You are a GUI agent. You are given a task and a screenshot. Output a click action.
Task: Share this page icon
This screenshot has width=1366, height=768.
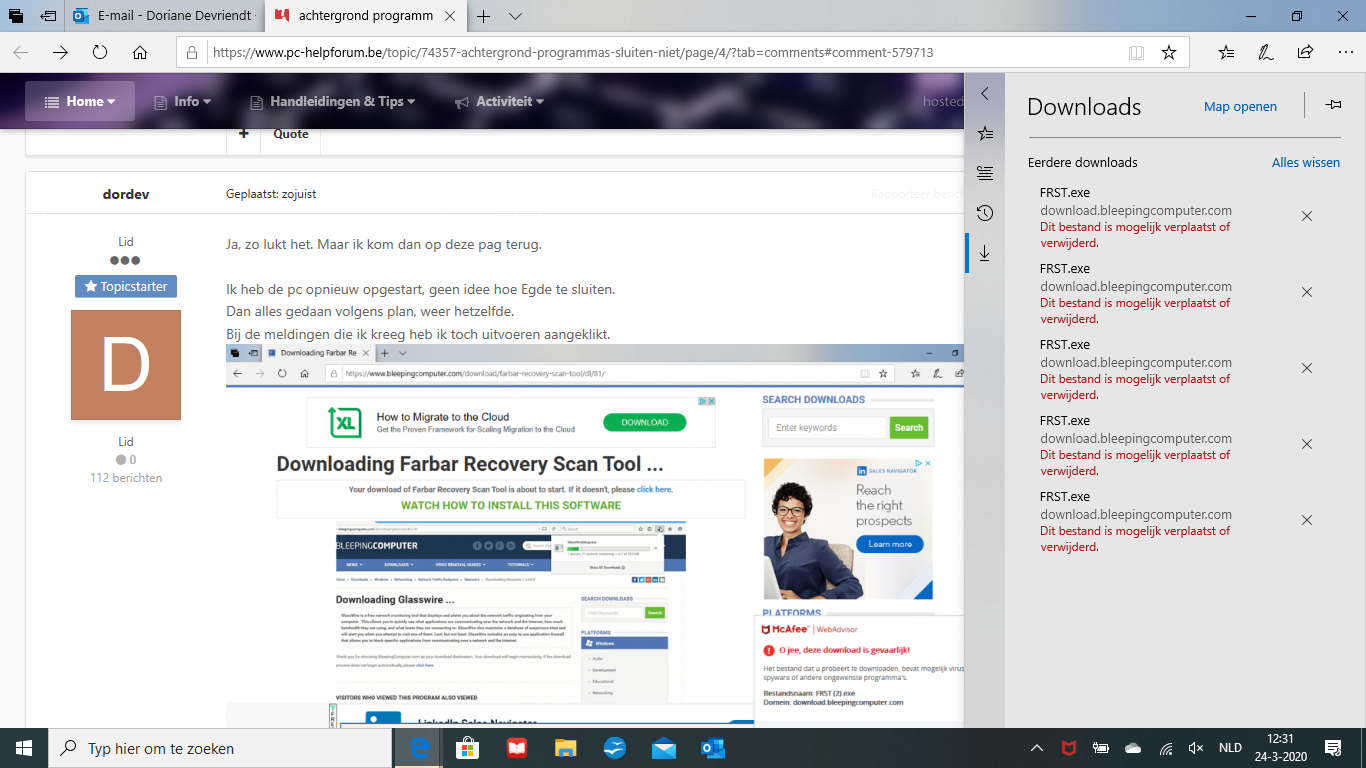tap(1305, 52)
